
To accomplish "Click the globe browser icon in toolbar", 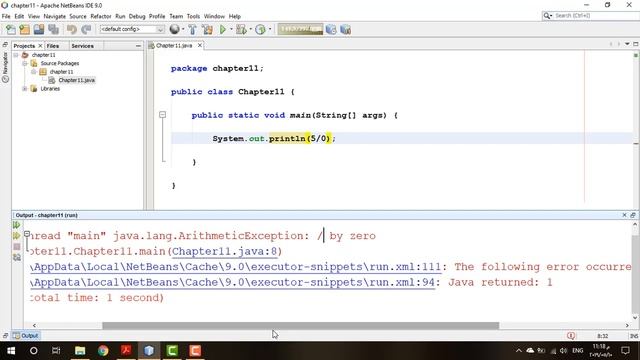I will [174, 29].
